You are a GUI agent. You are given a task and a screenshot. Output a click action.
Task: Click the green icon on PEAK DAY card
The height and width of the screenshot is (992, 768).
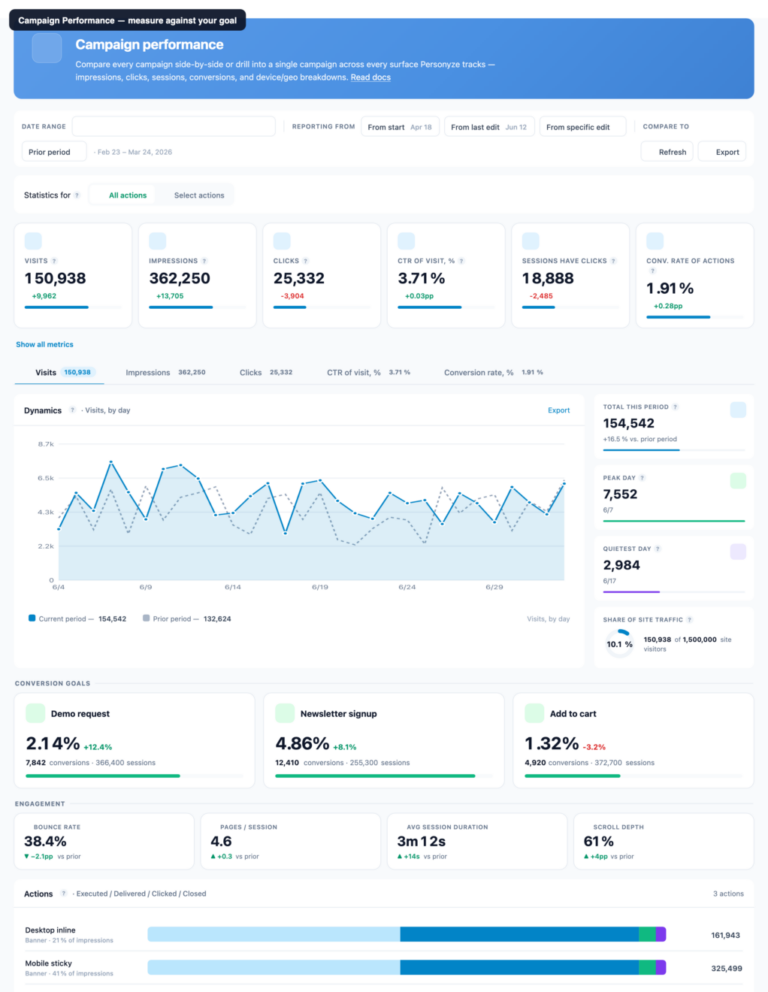click(738, 481)
